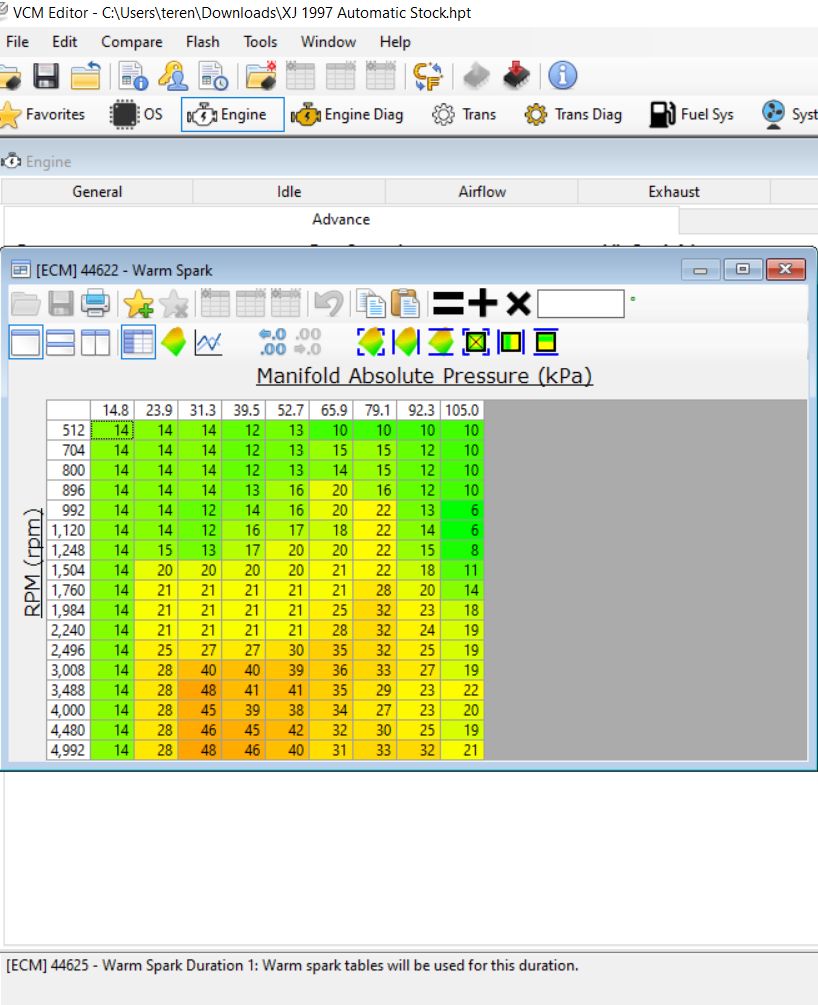Click the value input field in table toolbar
Screen dimensions: 818x1005
coord(580,303)
